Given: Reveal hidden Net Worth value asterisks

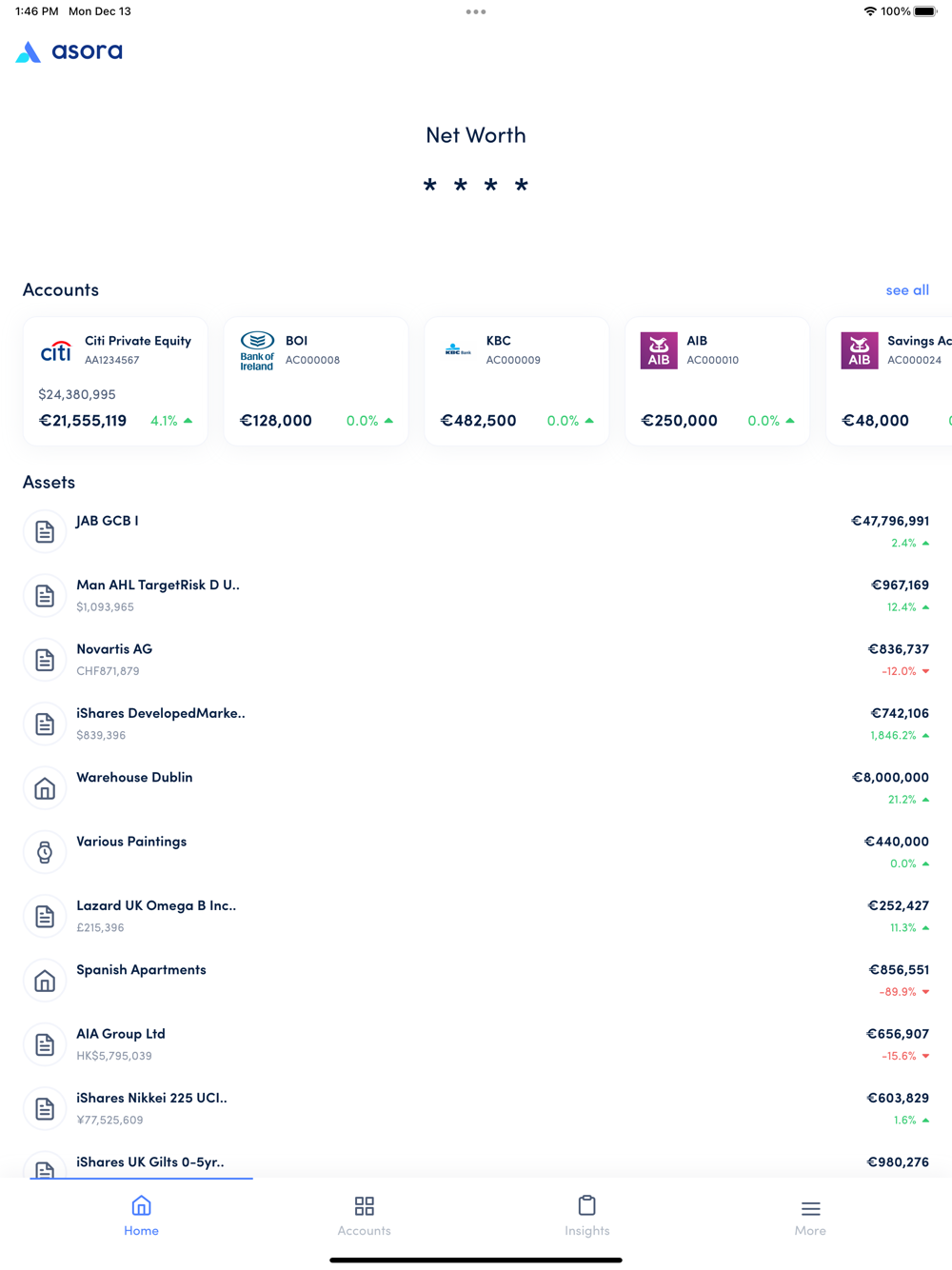Looking at the screenshot, I should [476, 185].
